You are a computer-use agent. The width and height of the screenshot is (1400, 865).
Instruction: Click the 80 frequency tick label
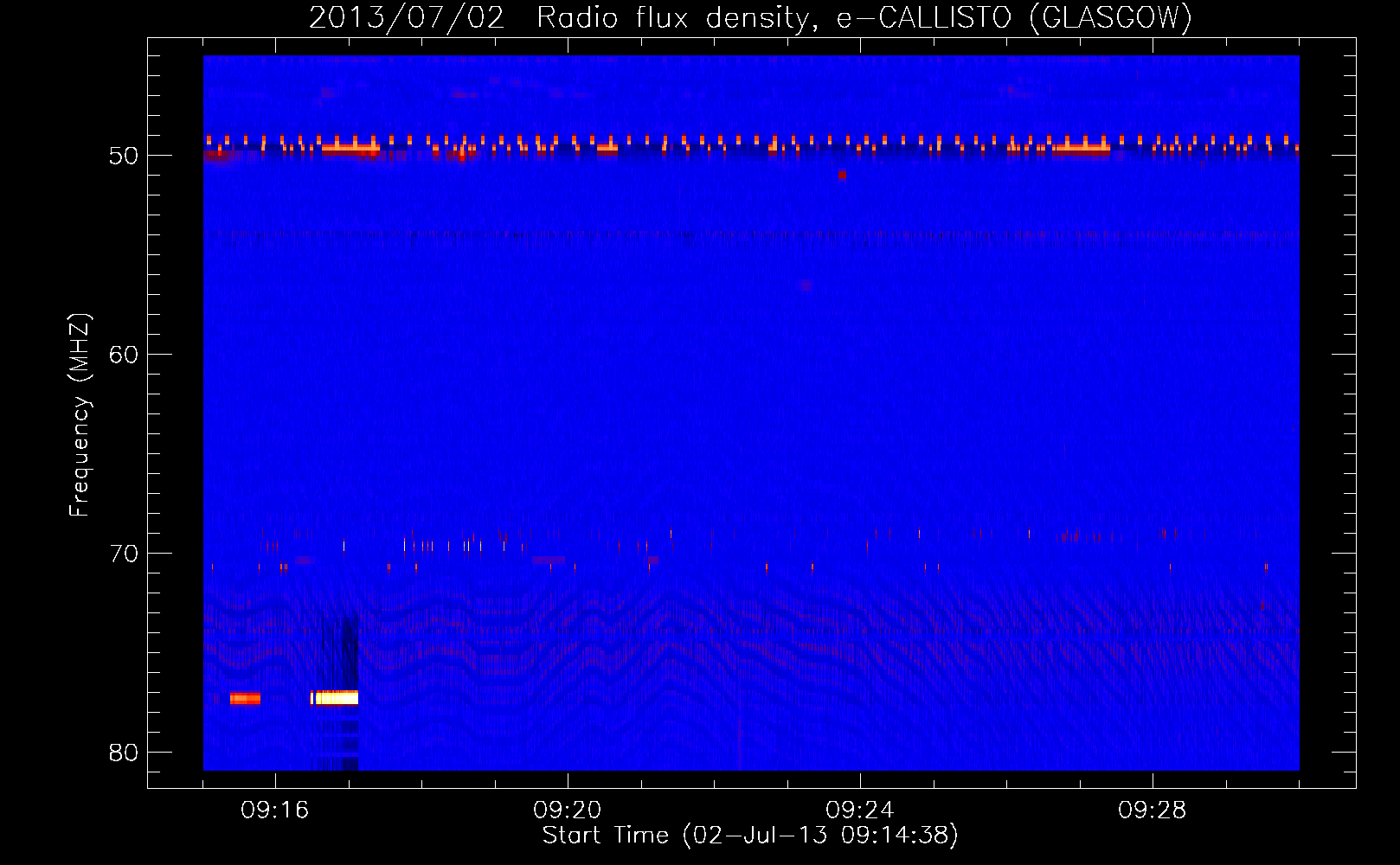(x=124, y=753)
